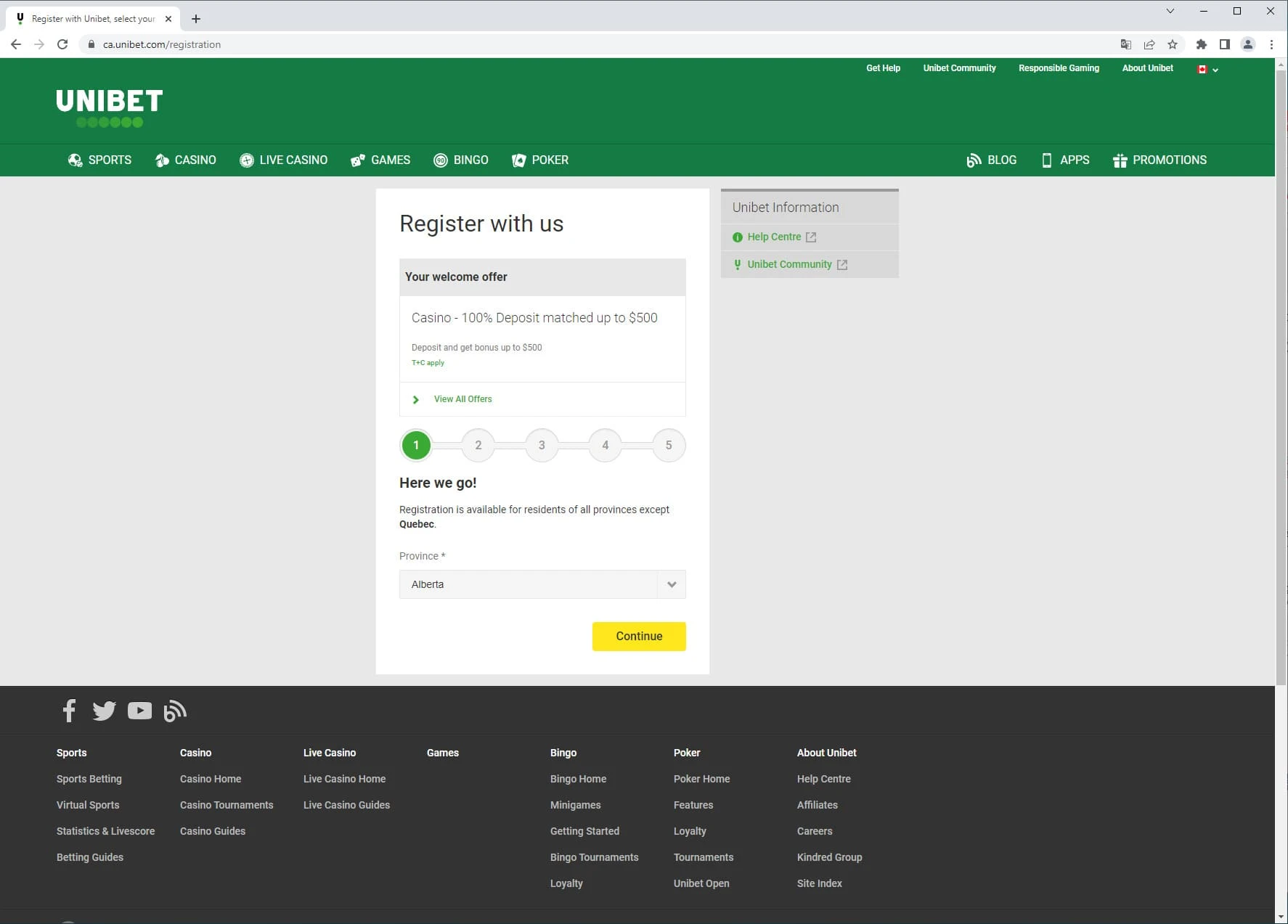Click the browser back arrow
Image resolution: width=1288 pixels, height=924 pixels.
pyautogui.click(x=16, y=44)
